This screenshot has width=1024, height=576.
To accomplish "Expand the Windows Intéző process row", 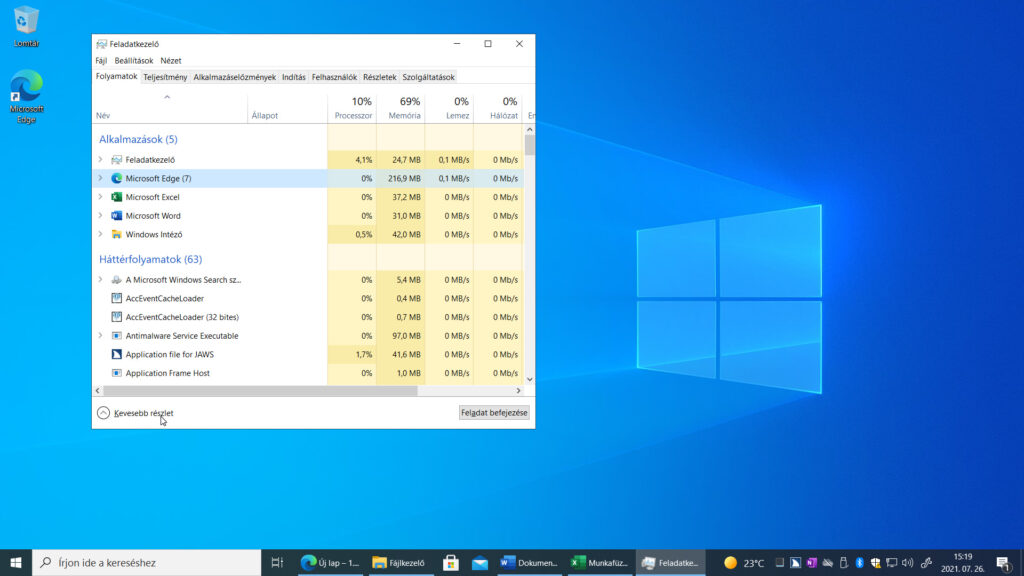I will tap(101, 234).
